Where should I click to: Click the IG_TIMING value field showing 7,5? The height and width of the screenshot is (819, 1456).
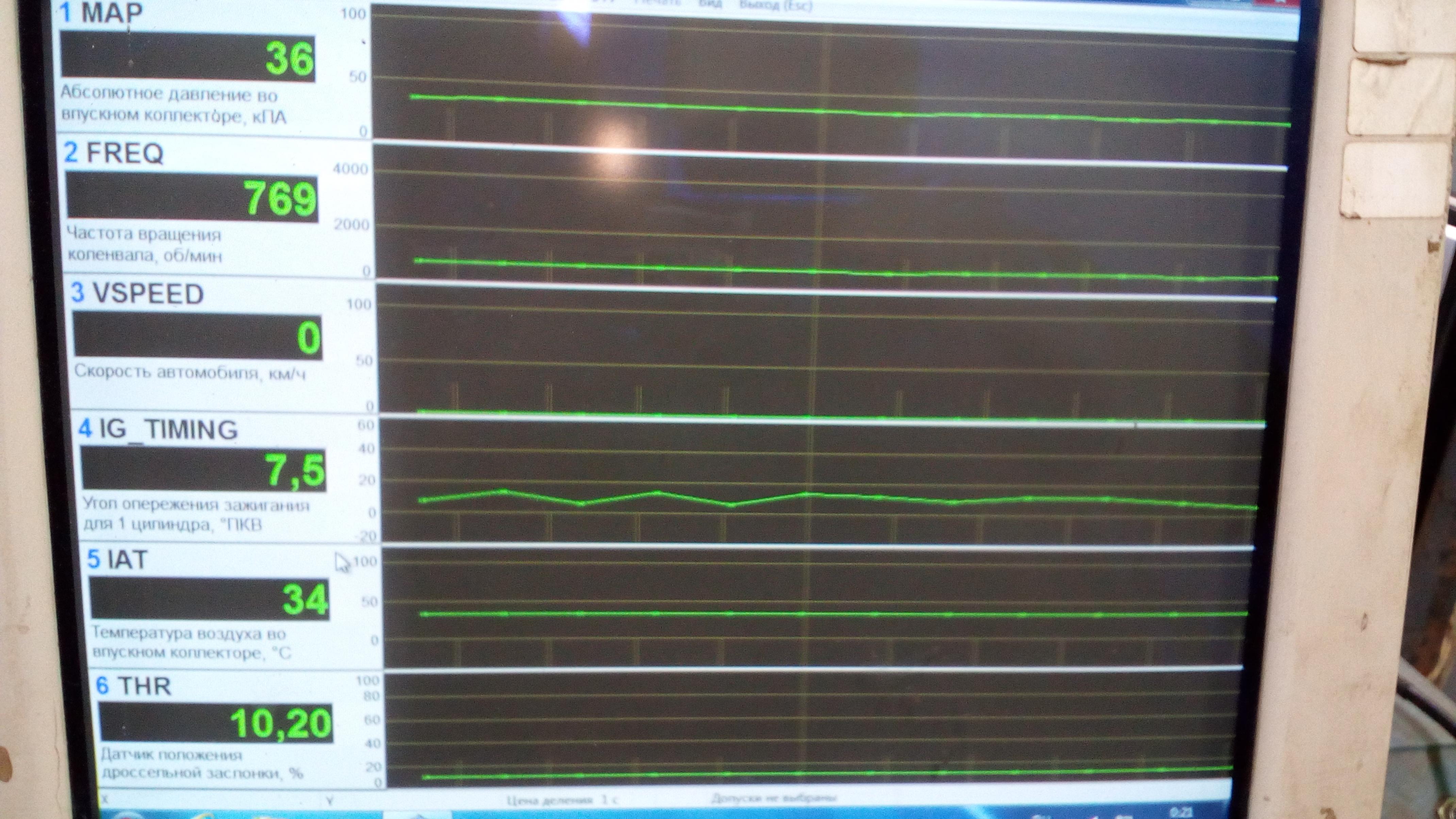[203, 469]
